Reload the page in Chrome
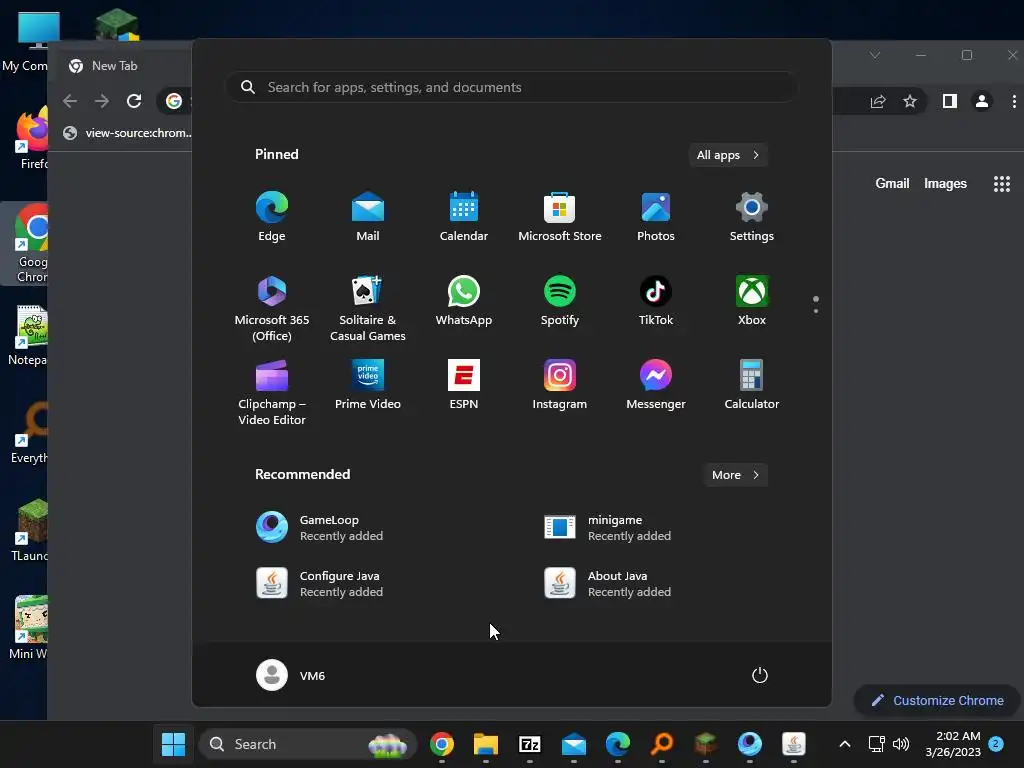 pos(134,101)
